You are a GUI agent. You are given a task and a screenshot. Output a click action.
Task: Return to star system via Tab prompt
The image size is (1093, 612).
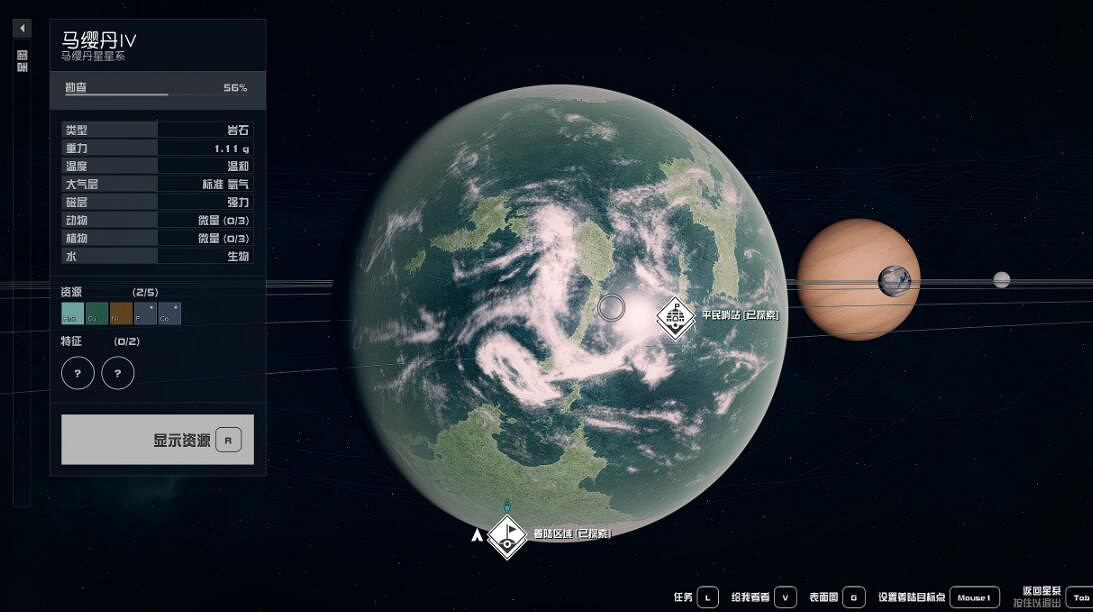click(x=1080, y=597)
